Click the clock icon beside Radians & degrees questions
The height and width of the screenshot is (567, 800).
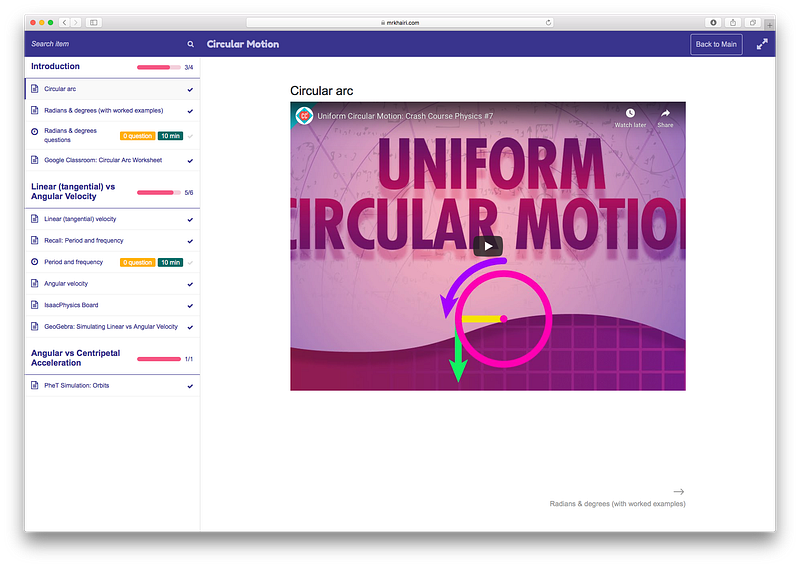tap(35, 131)
